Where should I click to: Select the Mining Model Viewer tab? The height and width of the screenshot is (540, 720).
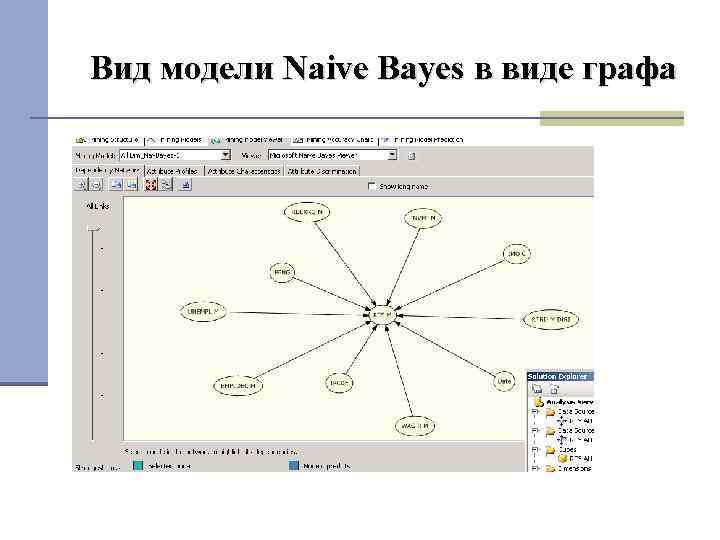[x=248, y=140]
